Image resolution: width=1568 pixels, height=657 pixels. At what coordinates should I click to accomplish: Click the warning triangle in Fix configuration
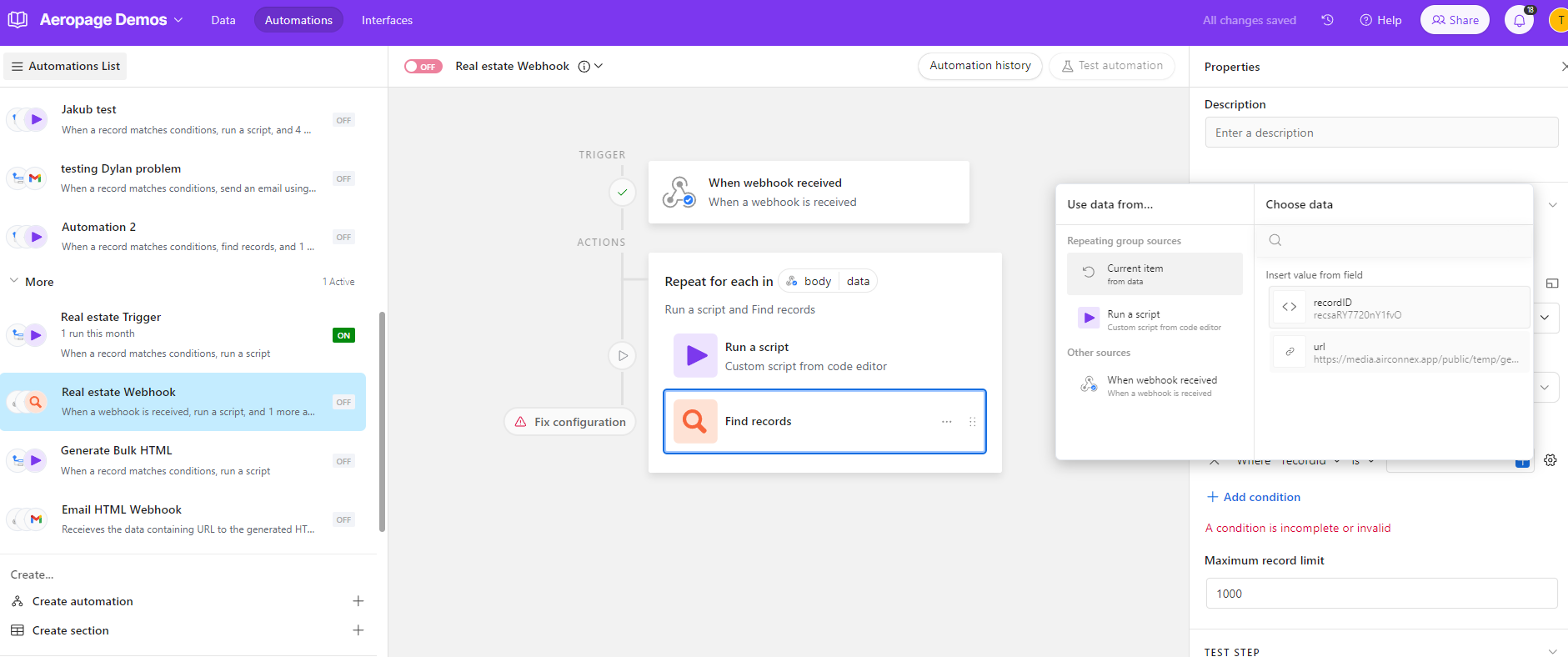coord(520,422)
